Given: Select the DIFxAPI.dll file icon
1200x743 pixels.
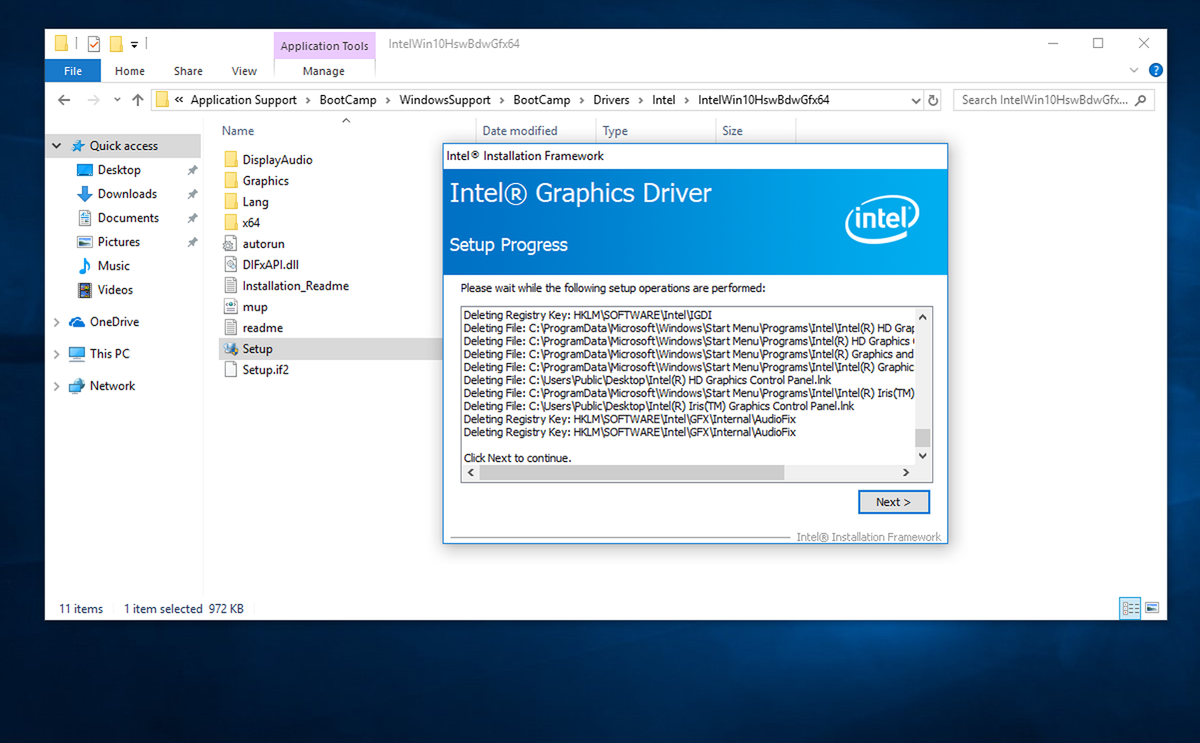Looking at the screenshot, I should click(x=231, y=265).
